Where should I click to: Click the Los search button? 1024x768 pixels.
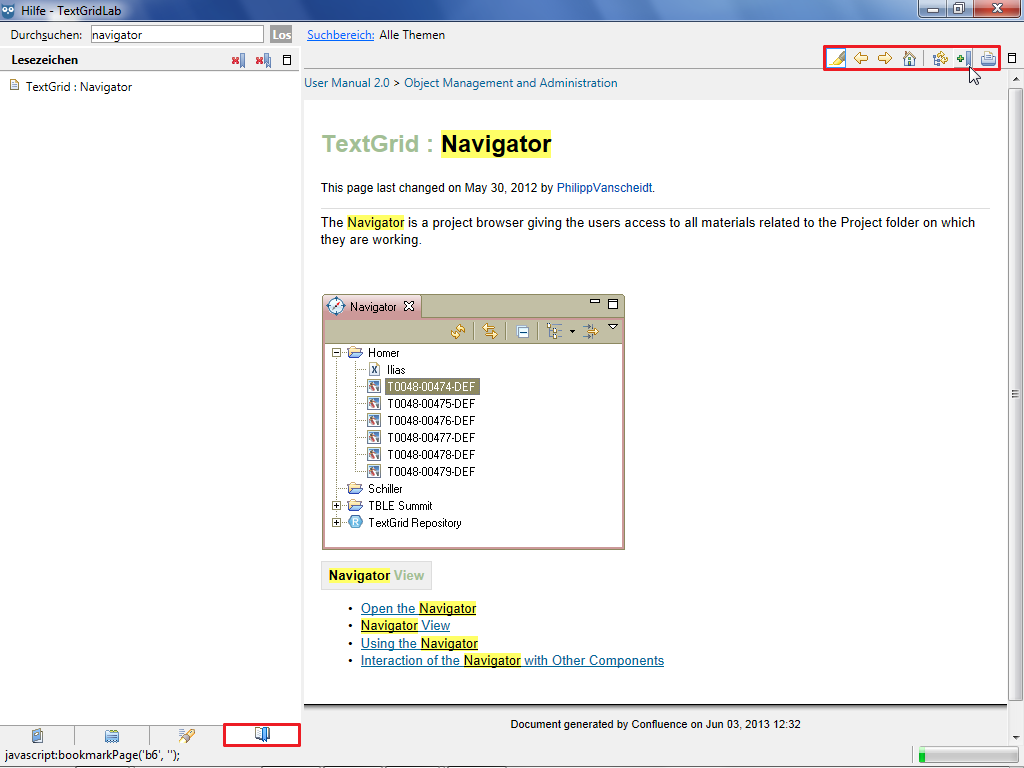coord(282,35)
